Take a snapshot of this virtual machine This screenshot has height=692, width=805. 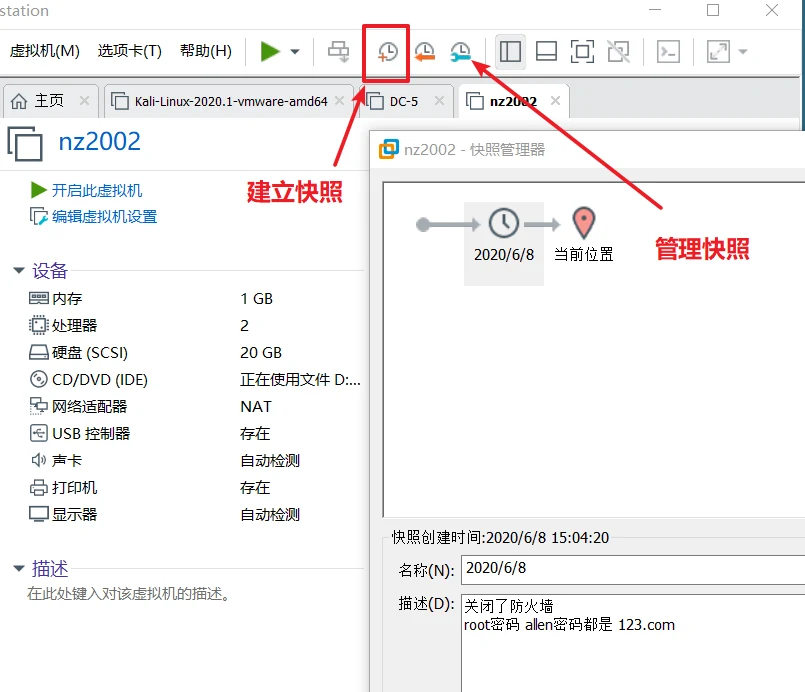[386, 52]
